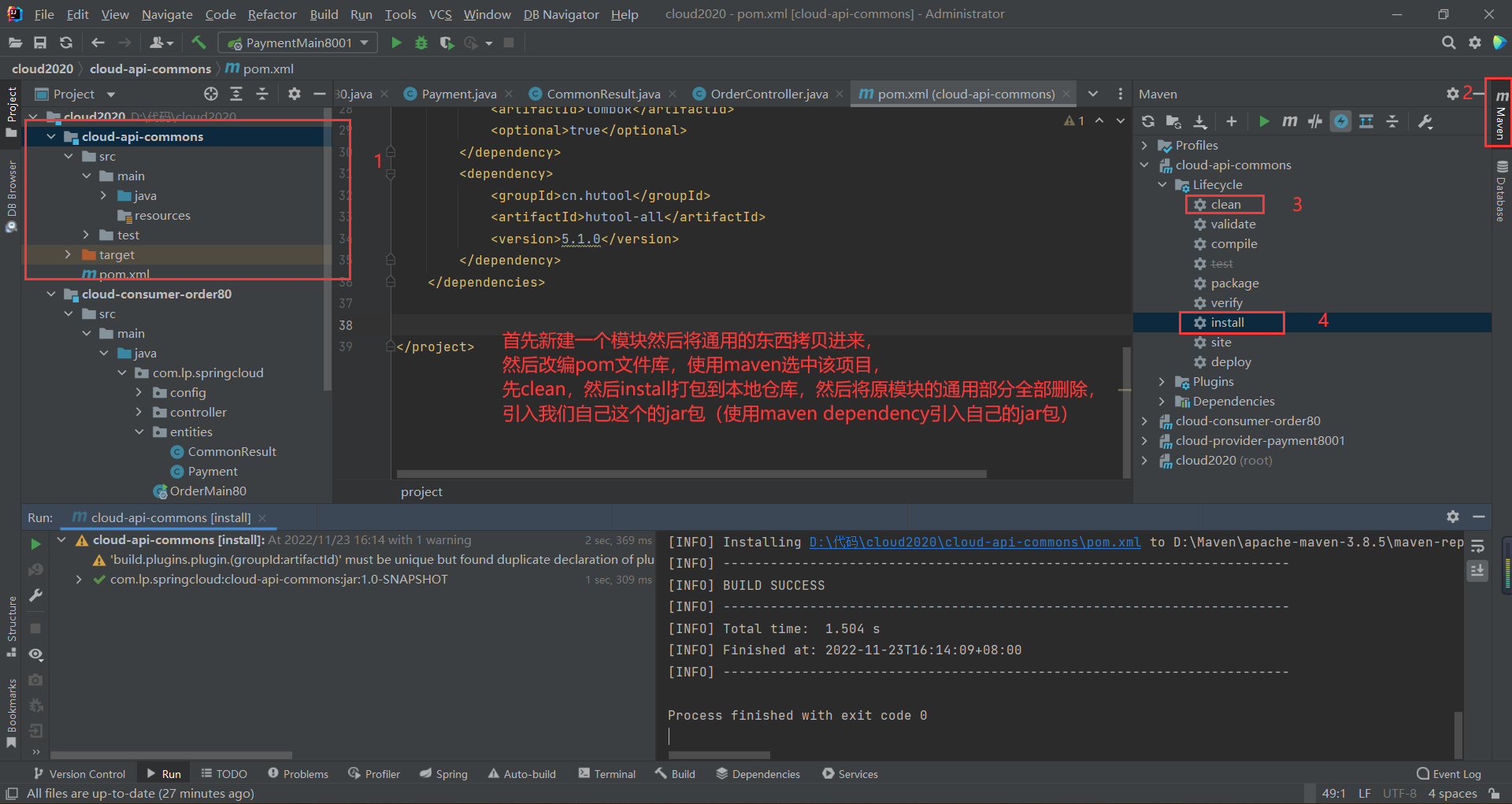The width and height of the screenshot is (1512, 804).
Task: Collapse all in Maven panel
Action: (1392, 121)
